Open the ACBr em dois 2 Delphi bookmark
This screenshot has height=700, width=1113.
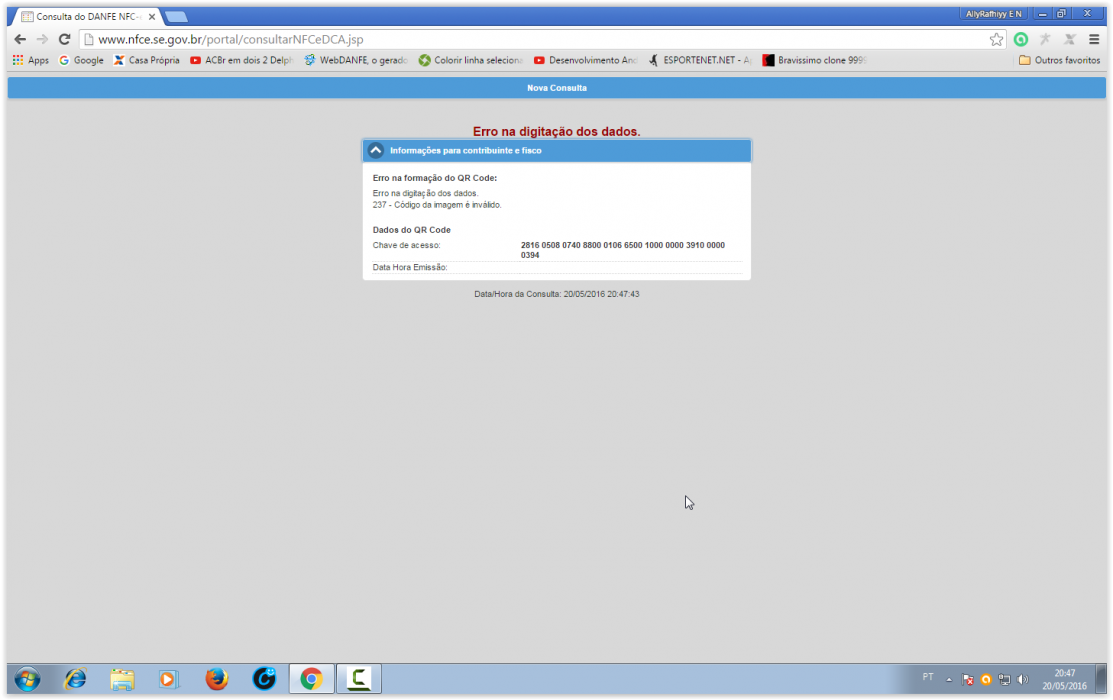(x=241, y=60)
